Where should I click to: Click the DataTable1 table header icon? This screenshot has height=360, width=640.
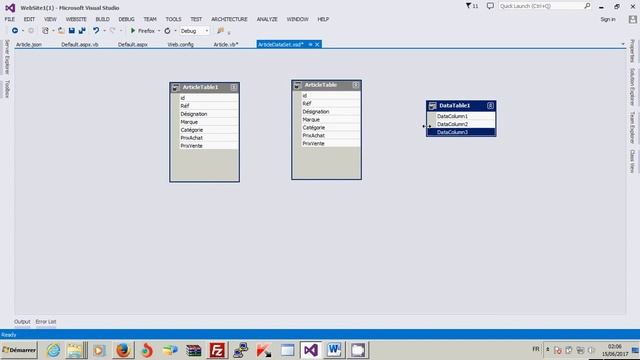(x=433, y=106)
